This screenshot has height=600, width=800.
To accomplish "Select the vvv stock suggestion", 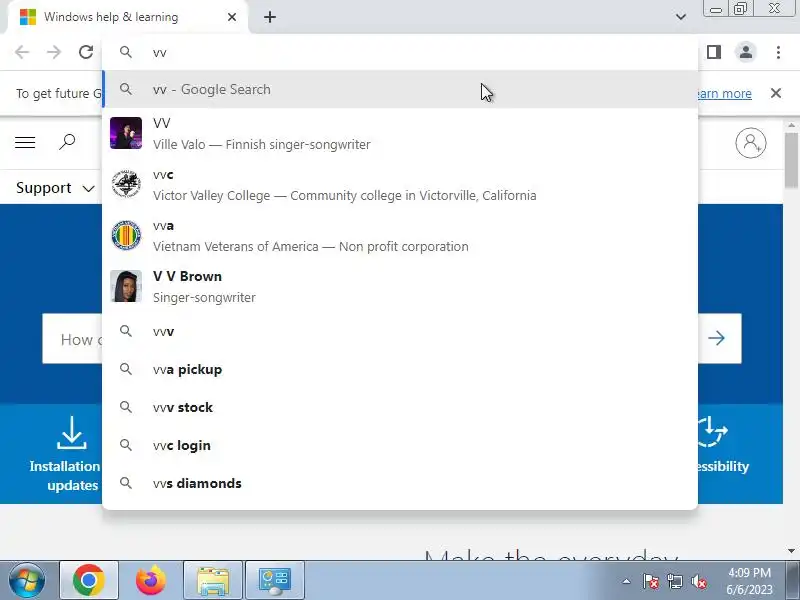I will (400, 407).
